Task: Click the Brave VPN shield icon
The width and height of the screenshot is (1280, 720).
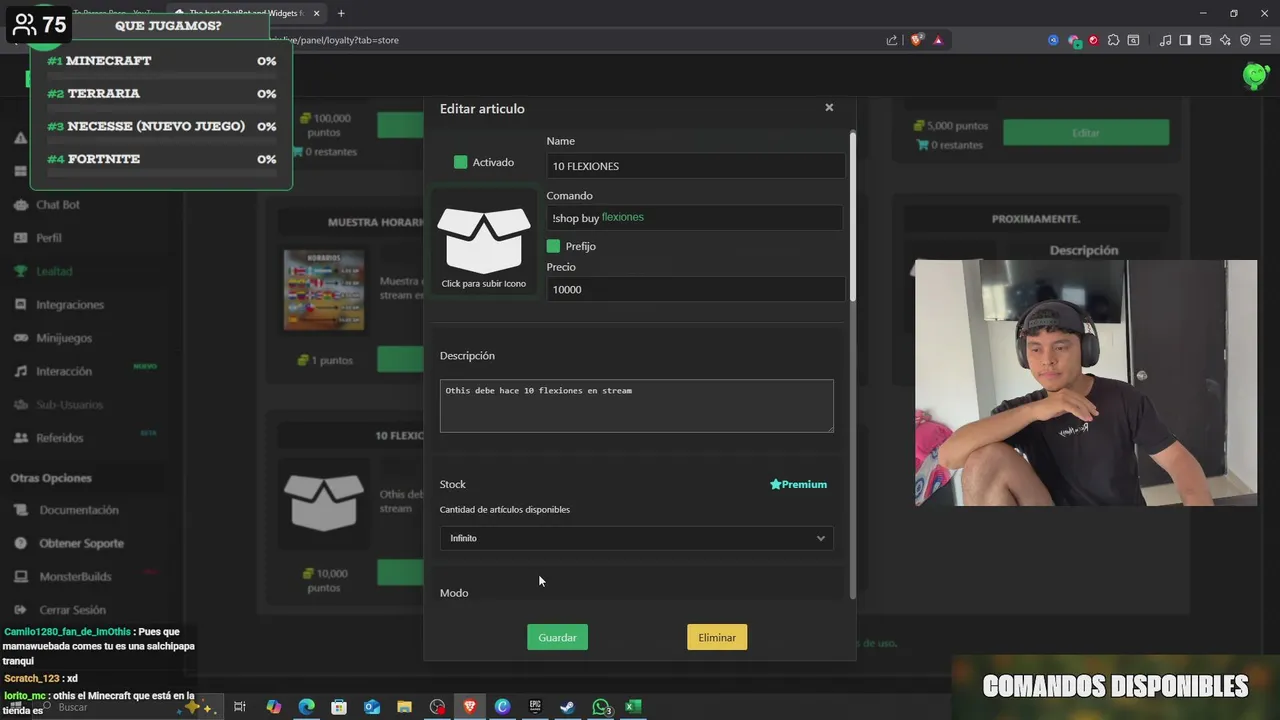Action: coord(1245,40)
